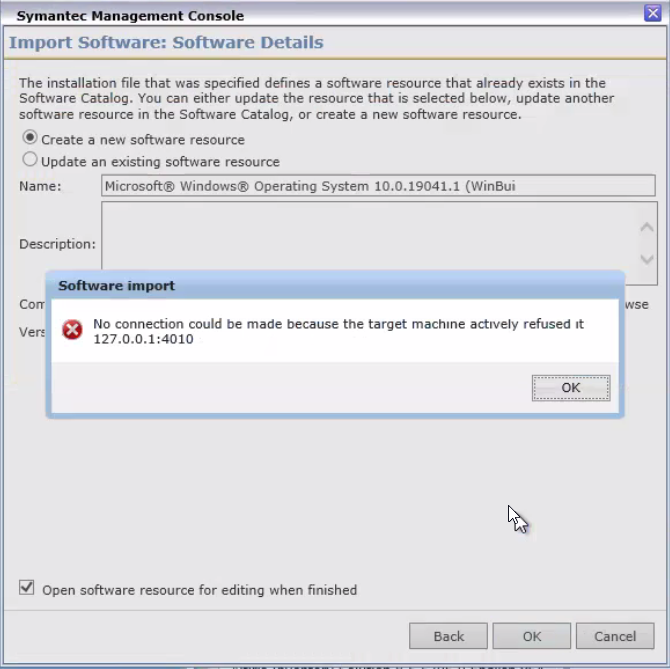Image resolution: width=670 pixels, height=669 pixels.
Task: Click OK in the Software import dialog
Action: 571,388
